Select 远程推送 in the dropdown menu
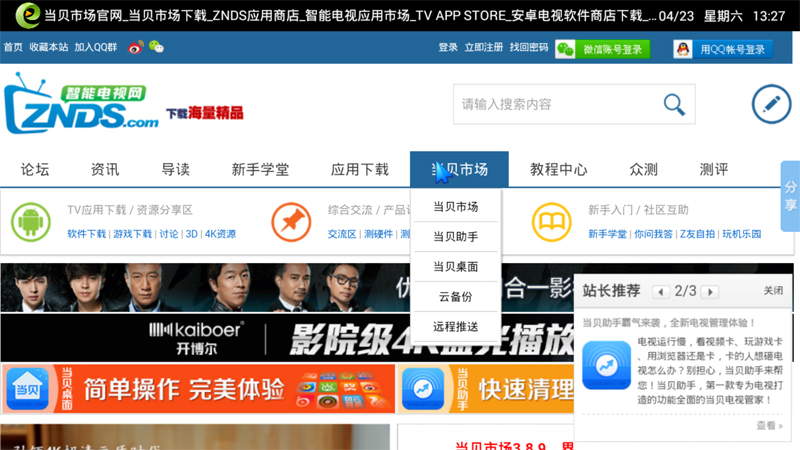The image size is (800, 450). pyautogui.click(x=456, y=327)
